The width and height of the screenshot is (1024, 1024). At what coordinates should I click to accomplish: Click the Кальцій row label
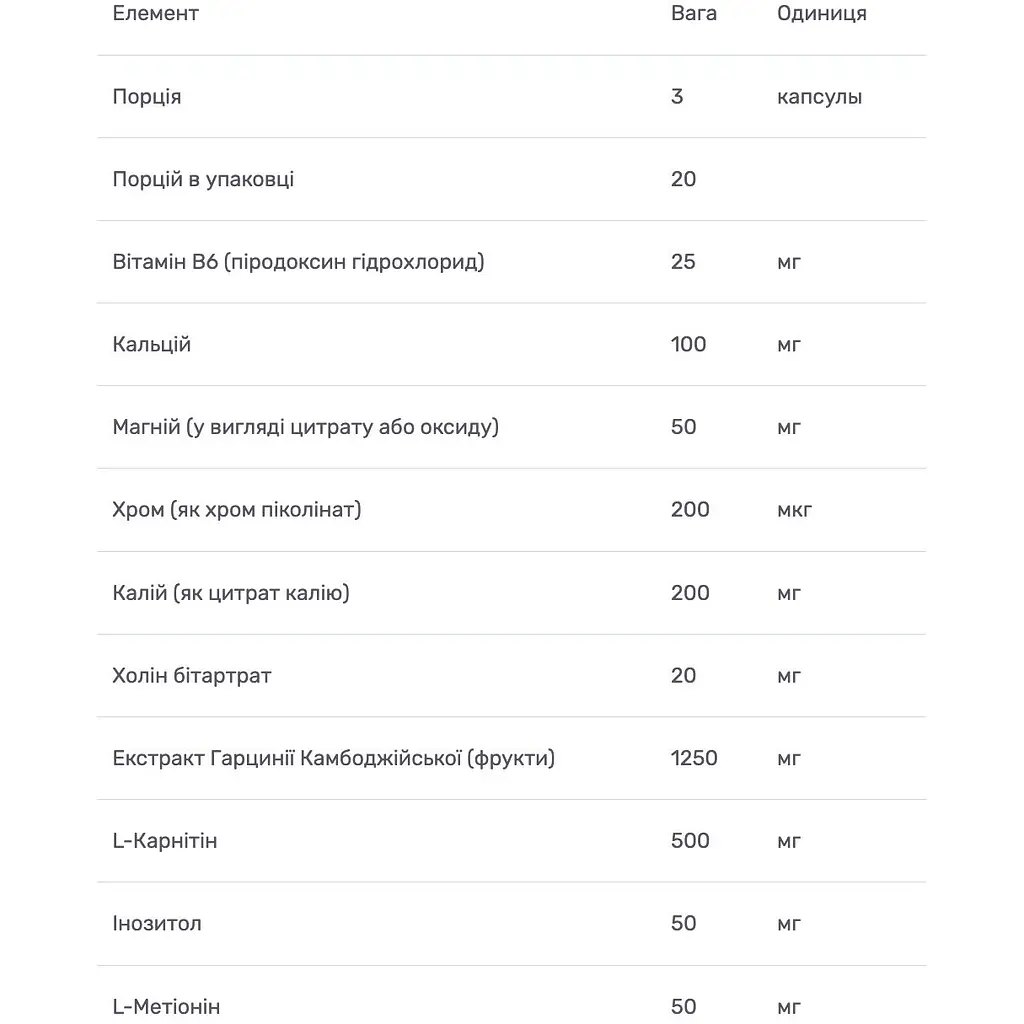[152, 345]
